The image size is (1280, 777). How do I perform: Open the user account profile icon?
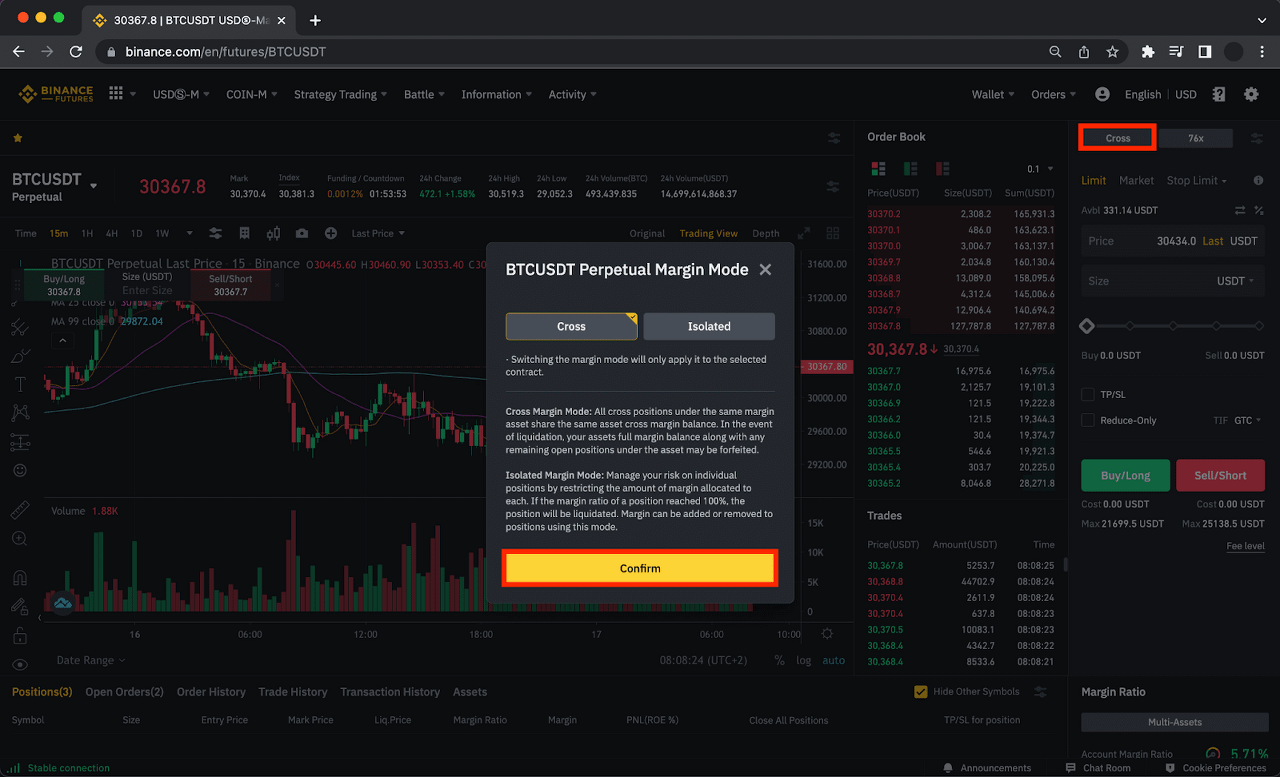click(1102, 94)
